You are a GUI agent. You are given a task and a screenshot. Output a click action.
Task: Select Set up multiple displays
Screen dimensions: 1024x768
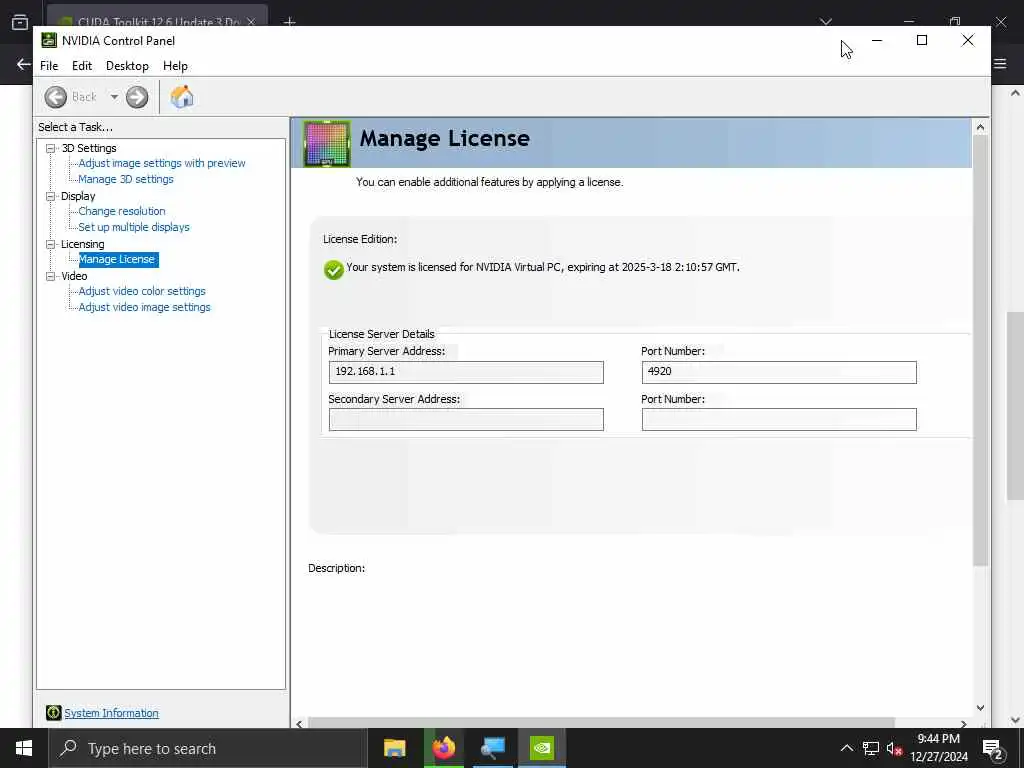[134, 227]
